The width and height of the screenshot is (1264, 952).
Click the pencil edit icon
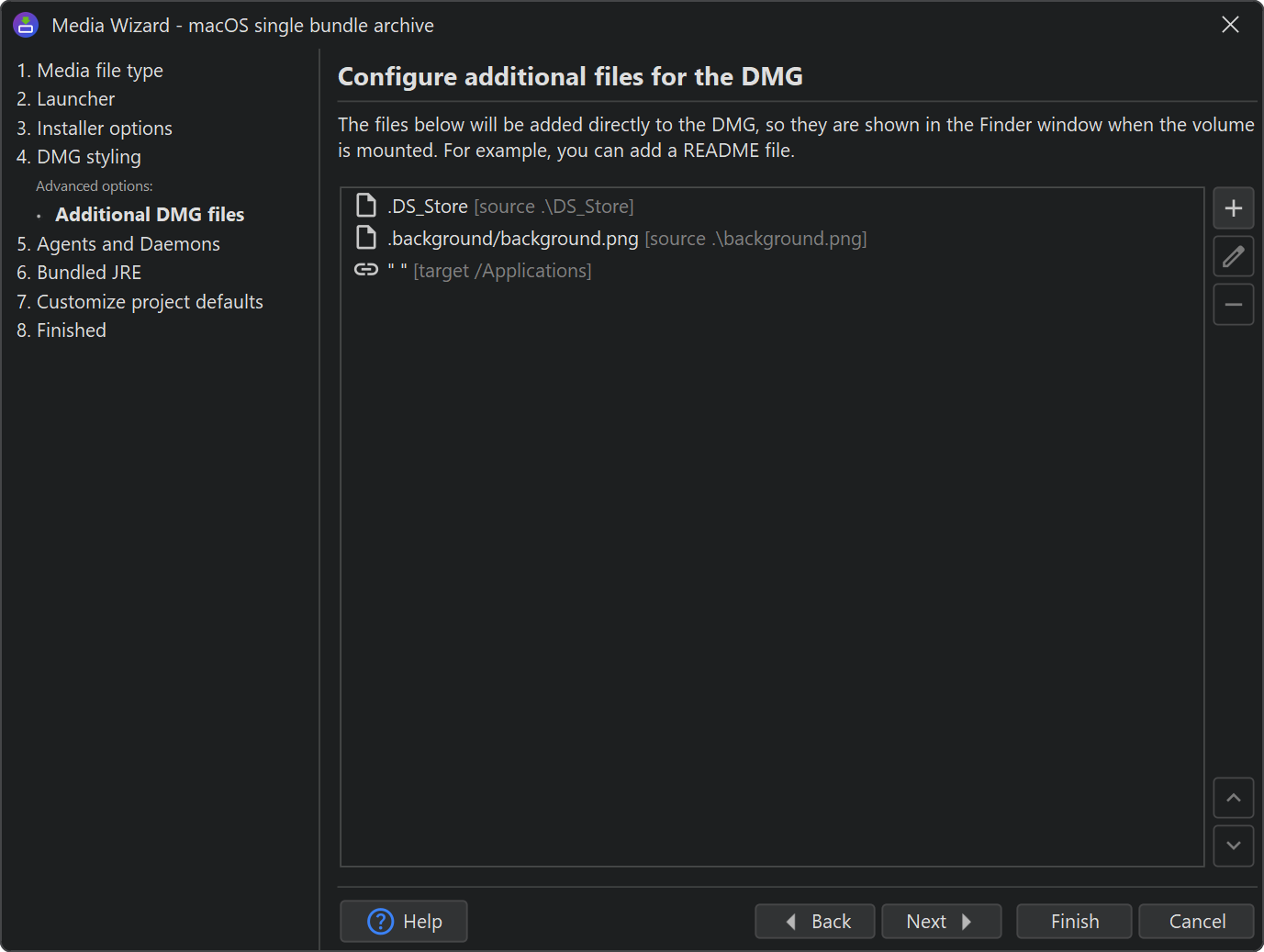[x=1233, y=256]
